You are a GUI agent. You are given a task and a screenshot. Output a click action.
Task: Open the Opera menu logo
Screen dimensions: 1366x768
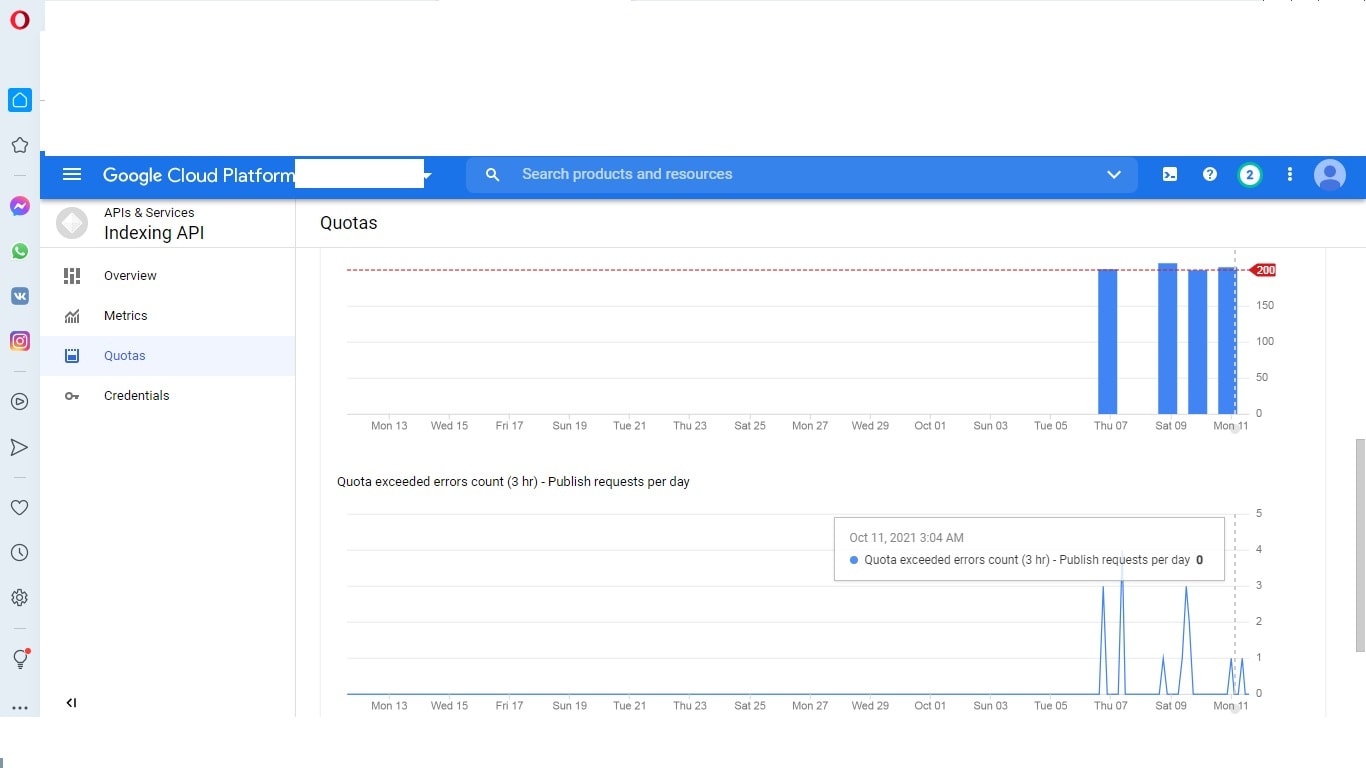coord(20,20)
